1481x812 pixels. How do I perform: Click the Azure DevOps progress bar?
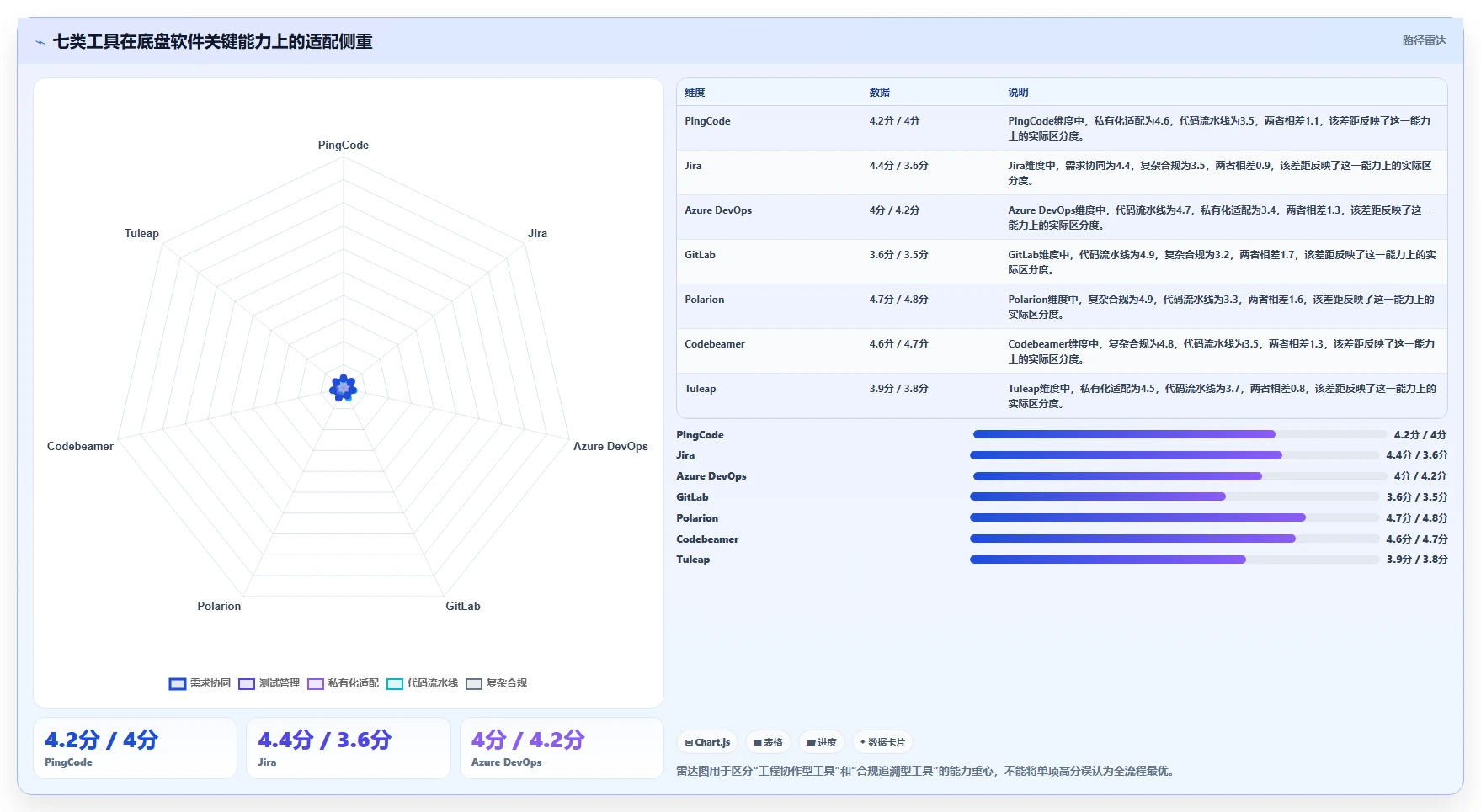(1180, 476)
